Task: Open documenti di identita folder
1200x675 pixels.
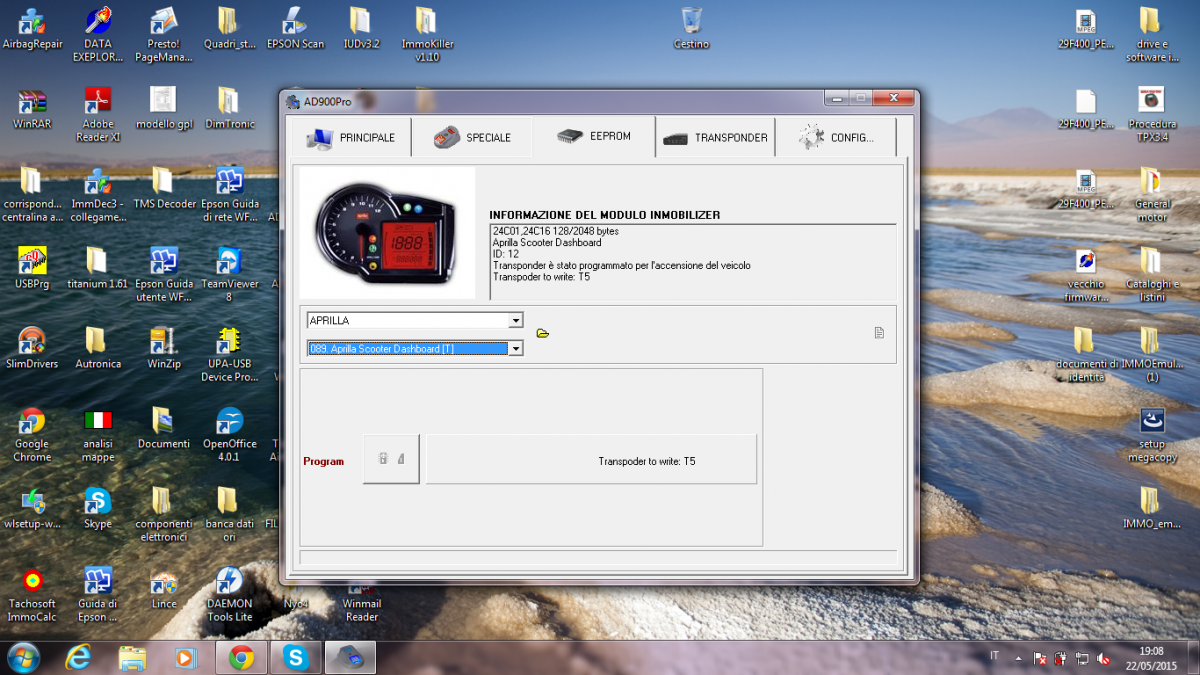Action: click(x=1086, y=354)
